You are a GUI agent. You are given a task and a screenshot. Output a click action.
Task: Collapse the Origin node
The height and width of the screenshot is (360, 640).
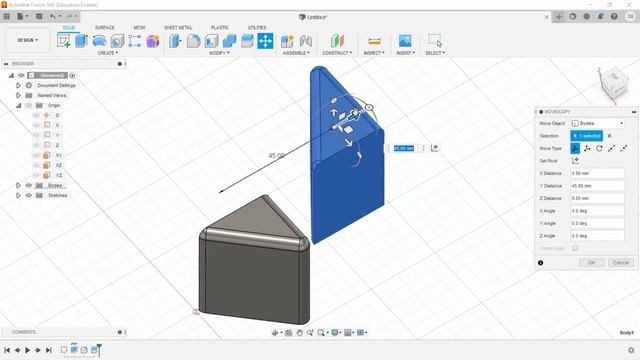tap(18, 105)
